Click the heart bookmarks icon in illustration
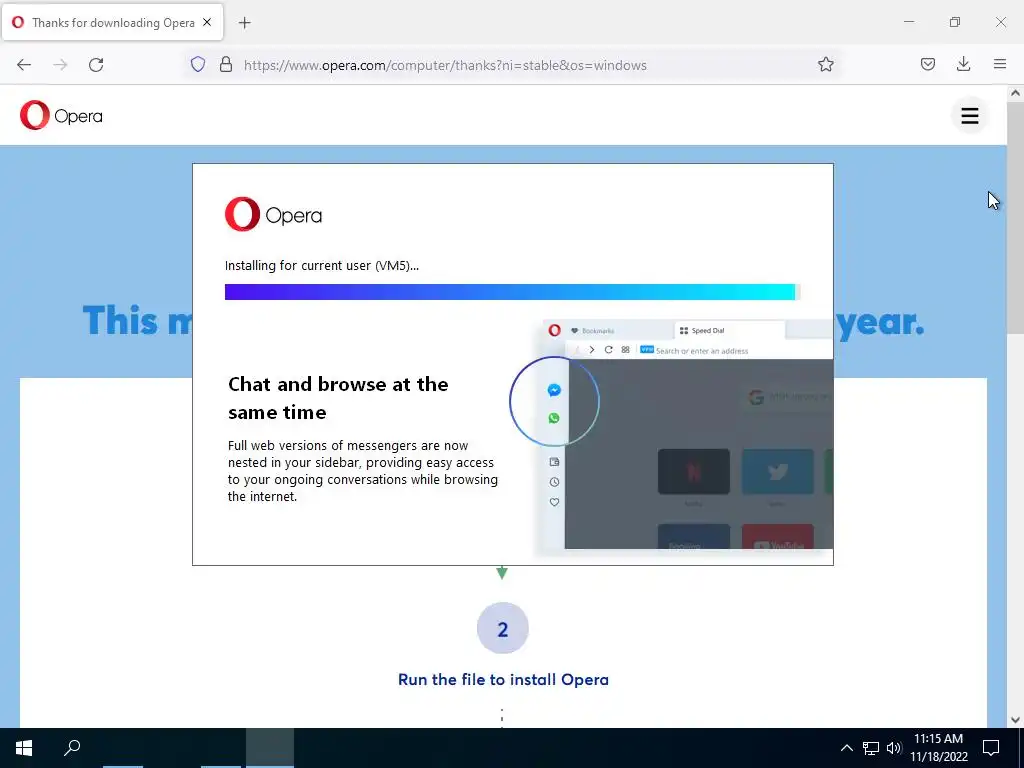Image resolution: width=1024 pixels, height=768 pixels. 554,502
